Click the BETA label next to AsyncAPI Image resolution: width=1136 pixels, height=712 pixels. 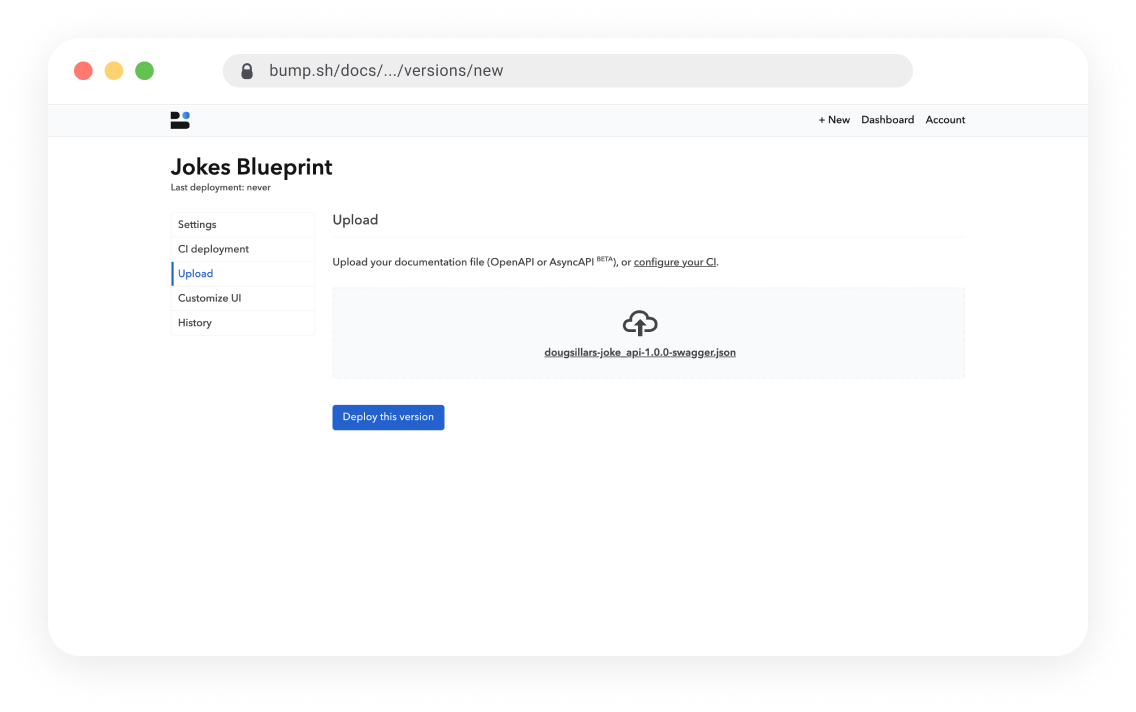coord(604,258)
